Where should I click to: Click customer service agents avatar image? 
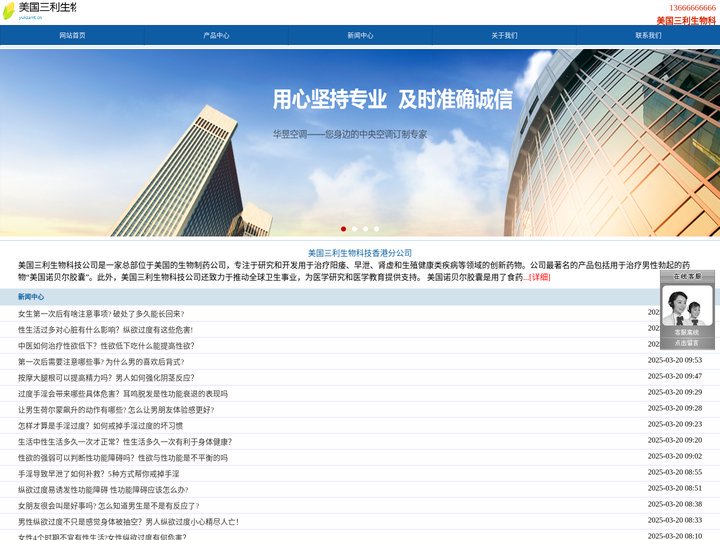coord(687,305)
